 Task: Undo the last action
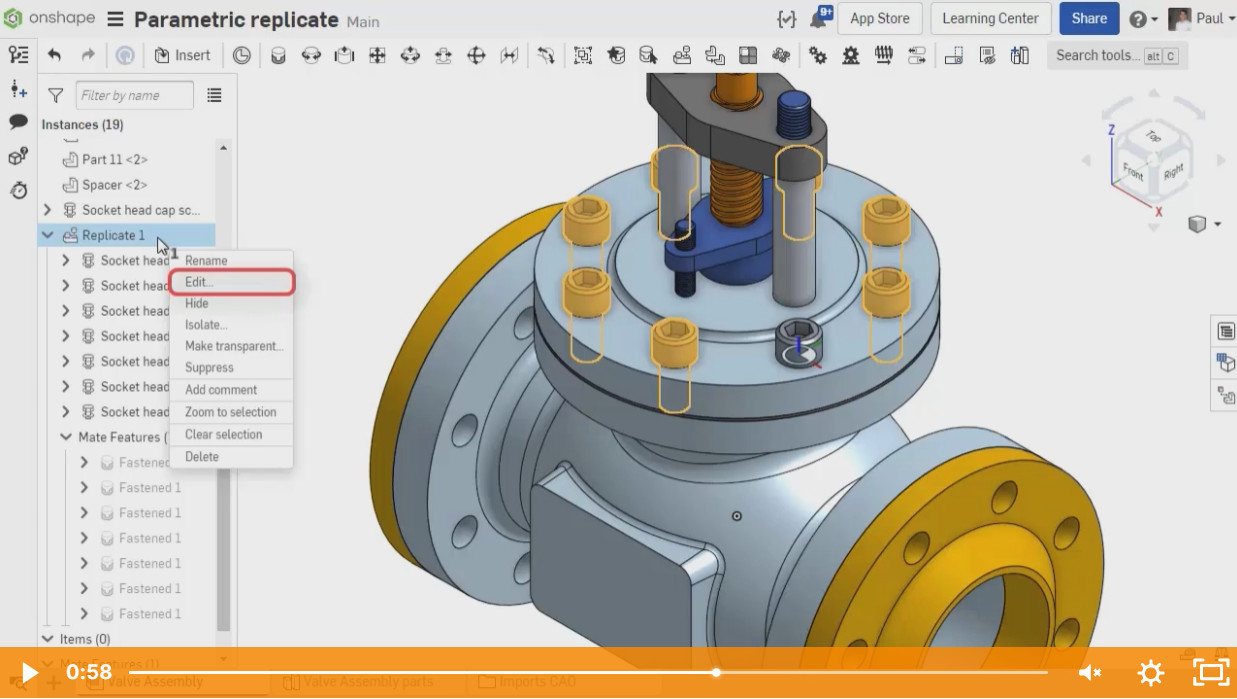pyautogui.click(x=54, y=55)
